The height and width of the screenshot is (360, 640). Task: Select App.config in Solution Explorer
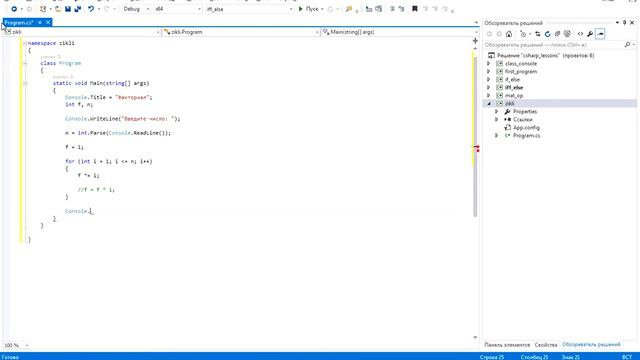526,127
